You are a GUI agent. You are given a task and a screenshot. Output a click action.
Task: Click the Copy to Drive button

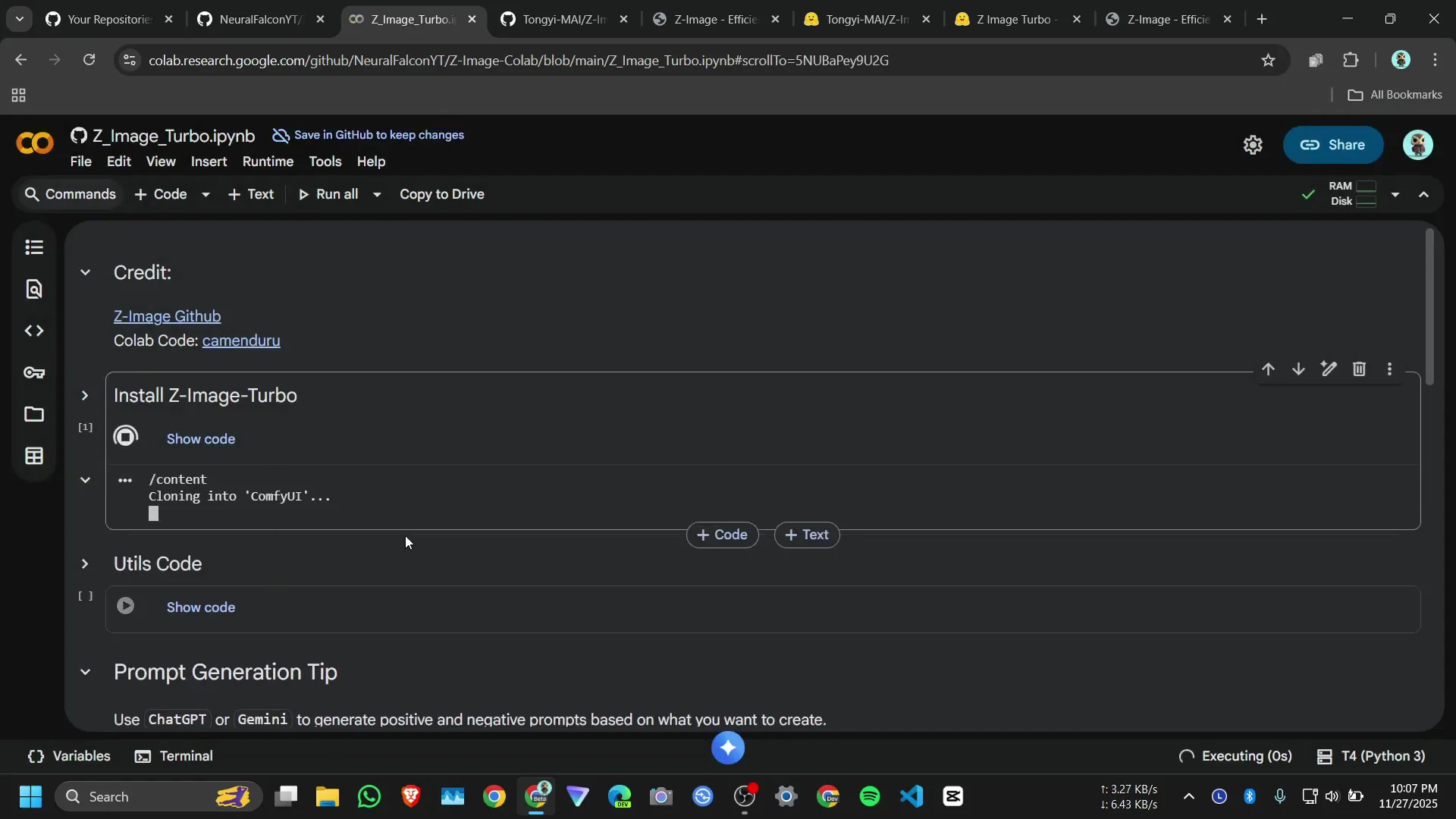point(441,194)
